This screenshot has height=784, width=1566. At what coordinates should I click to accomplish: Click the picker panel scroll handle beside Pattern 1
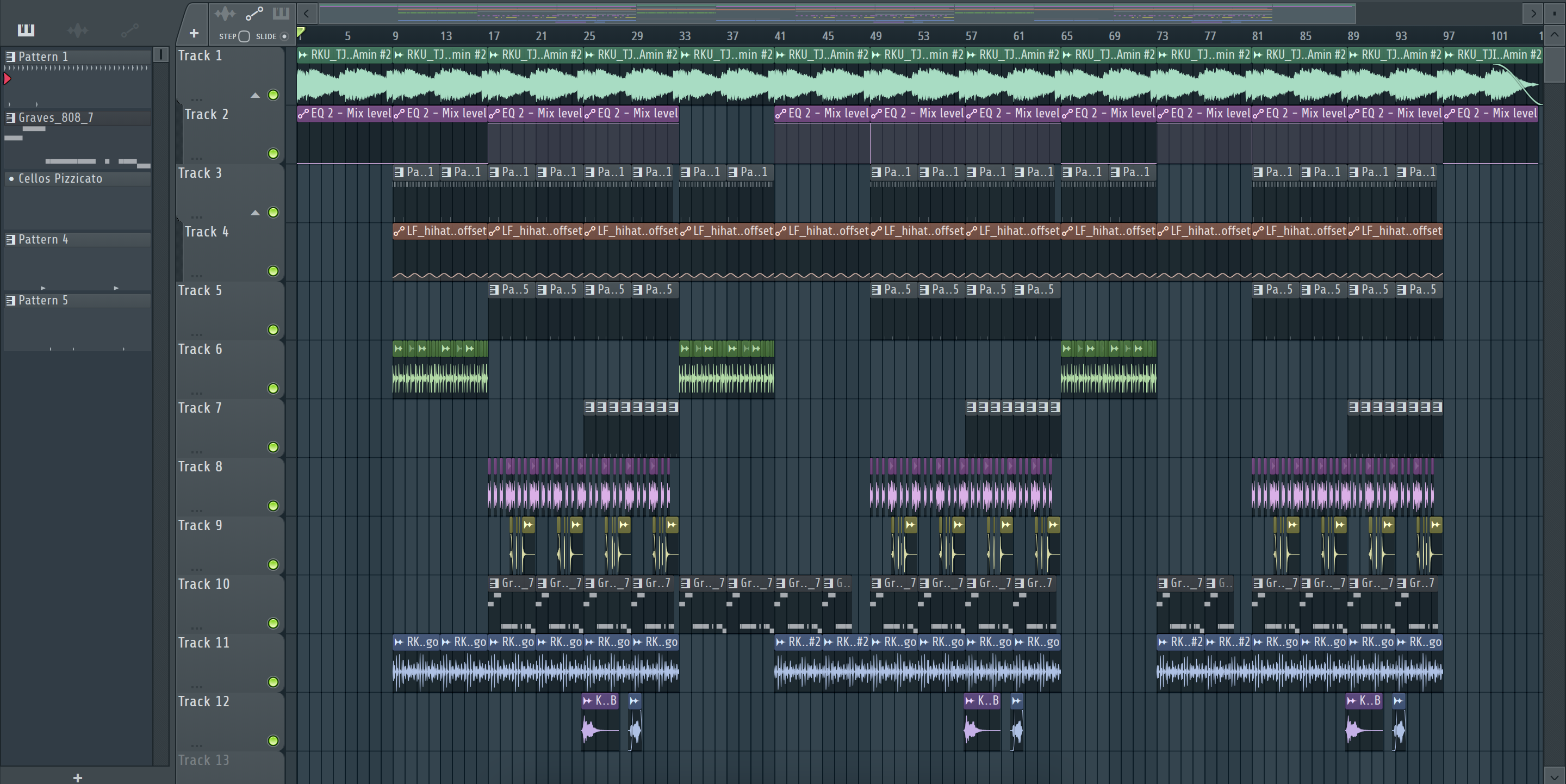pos(160,55)
